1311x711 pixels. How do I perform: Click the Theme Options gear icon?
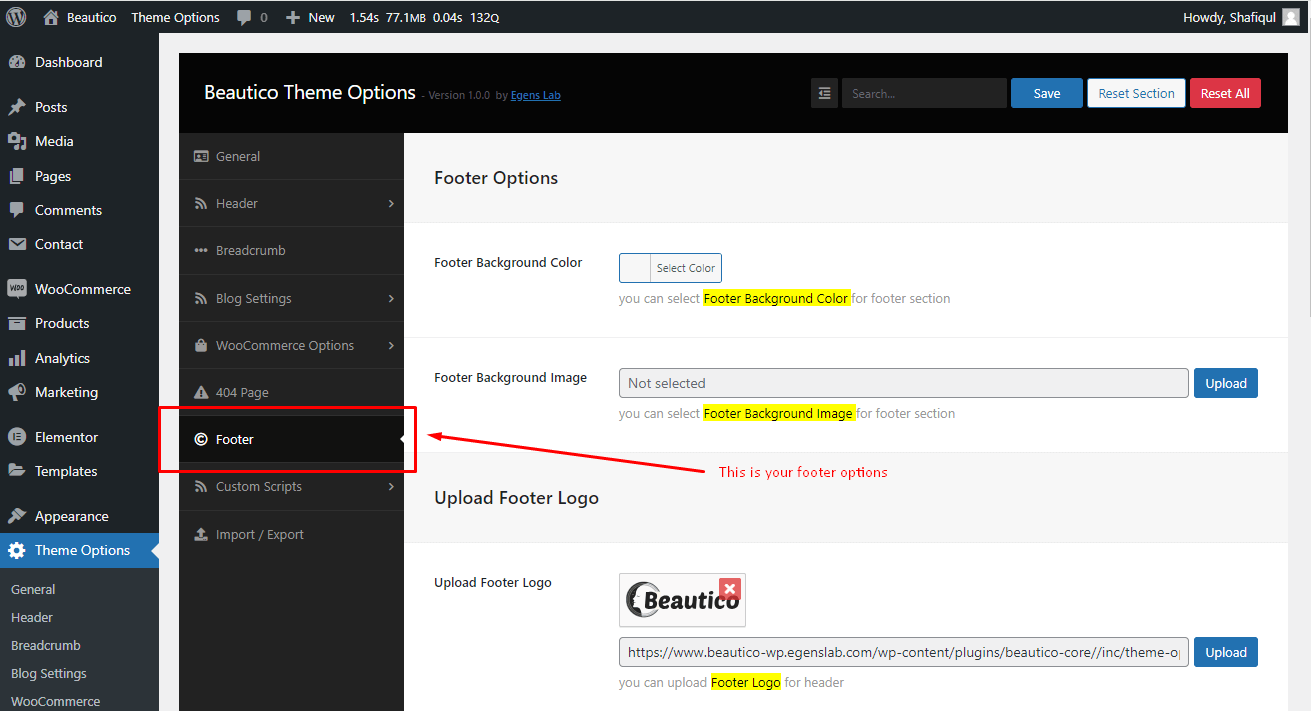pyautogui.click(x=17, y=550)
